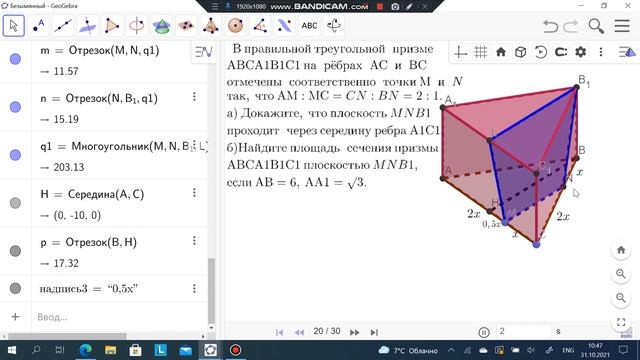Toggle axes display in 3D view

(460, 52)
